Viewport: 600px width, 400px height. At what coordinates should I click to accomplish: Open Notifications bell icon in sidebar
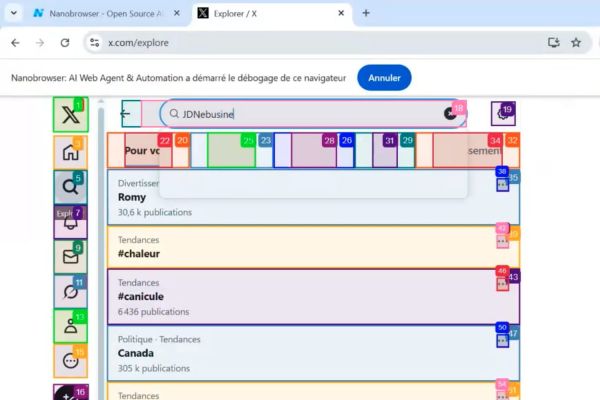70,223
